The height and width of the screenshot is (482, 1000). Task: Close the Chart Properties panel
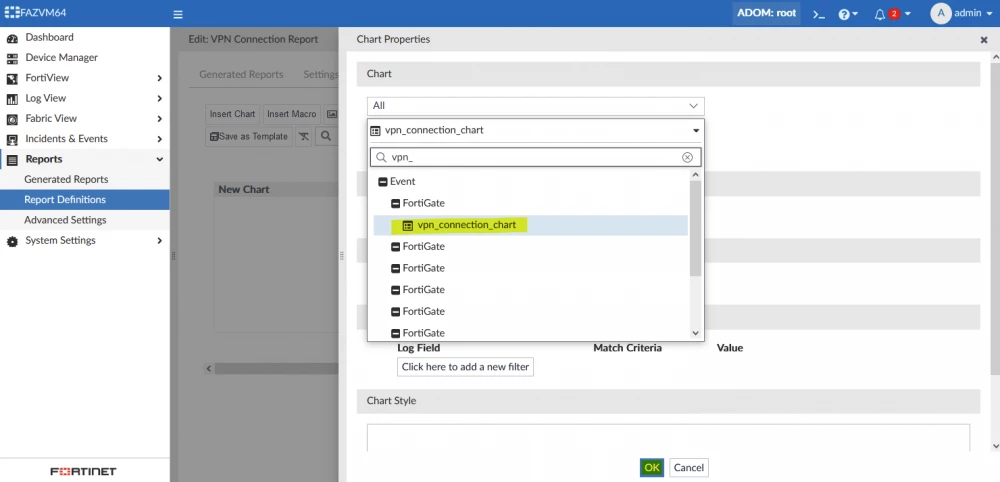coord(983,40)
